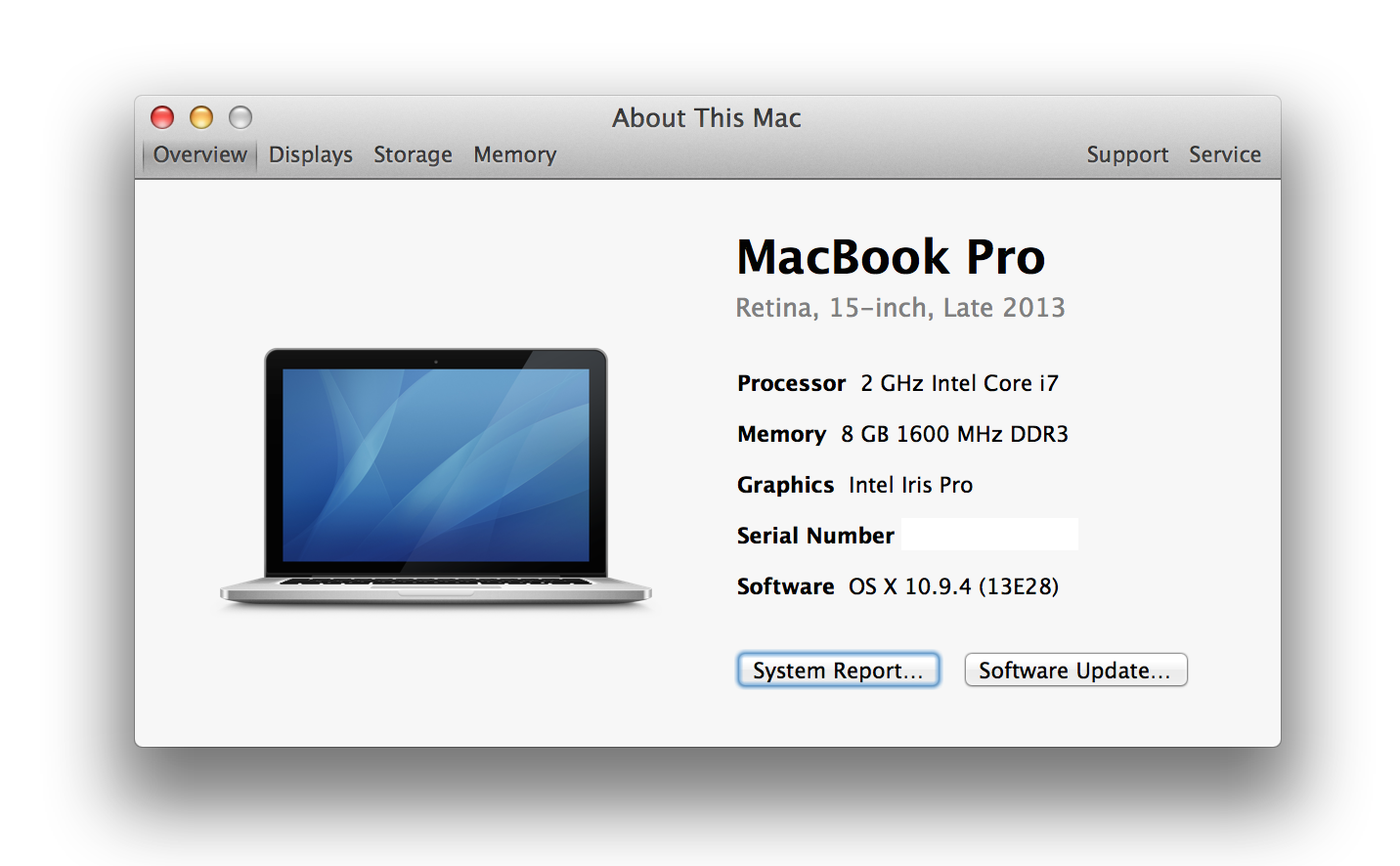This screenshot has height=866, width=1400.
Task: Open the Service section
Action: pyautogui.click(x=1225, y=154)
